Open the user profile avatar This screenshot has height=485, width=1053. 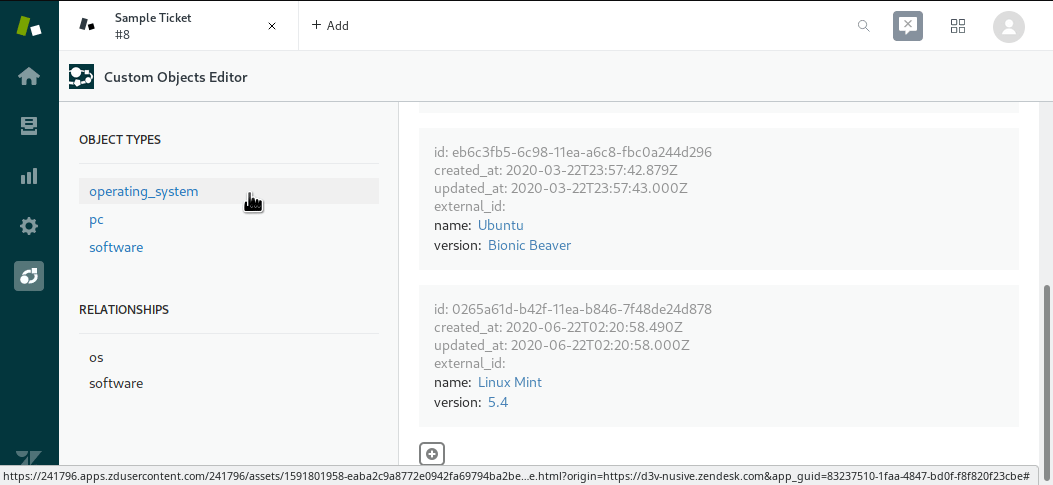(x=1009, y=27)
